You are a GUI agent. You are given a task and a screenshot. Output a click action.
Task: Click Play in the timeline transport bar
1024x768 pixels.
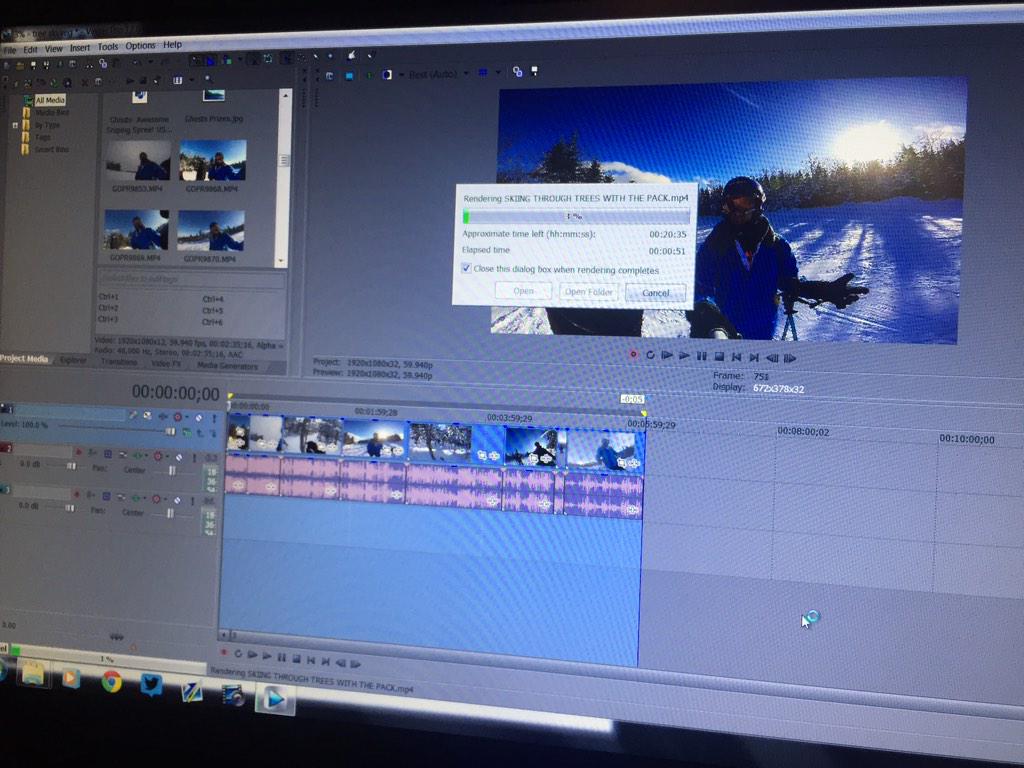tap(267, 656)
